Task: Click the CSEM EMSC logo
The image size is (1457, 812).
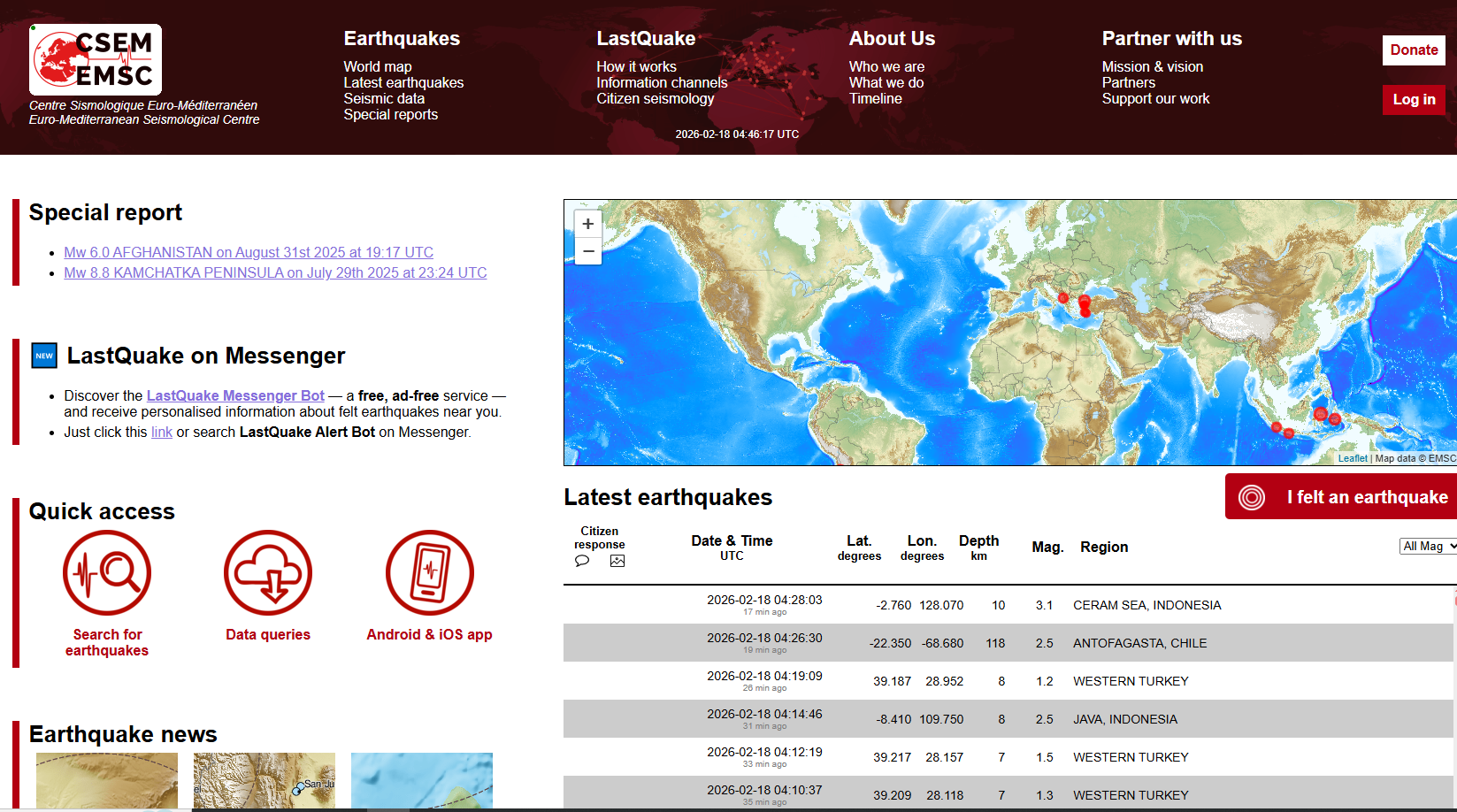Action: 95,59
